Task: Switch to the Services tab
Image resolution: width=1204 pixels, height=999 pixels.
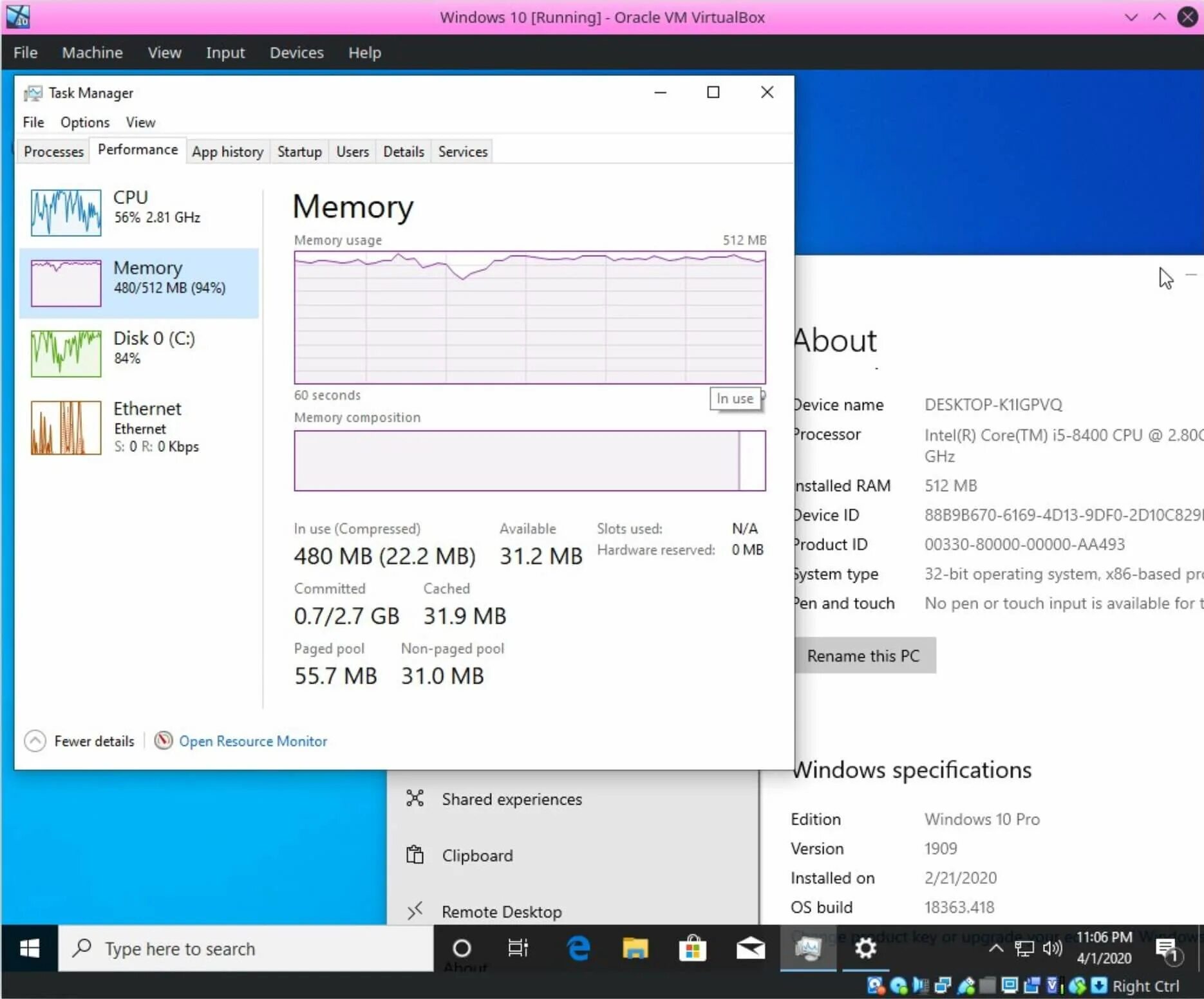Action: (x=462, y=151)
